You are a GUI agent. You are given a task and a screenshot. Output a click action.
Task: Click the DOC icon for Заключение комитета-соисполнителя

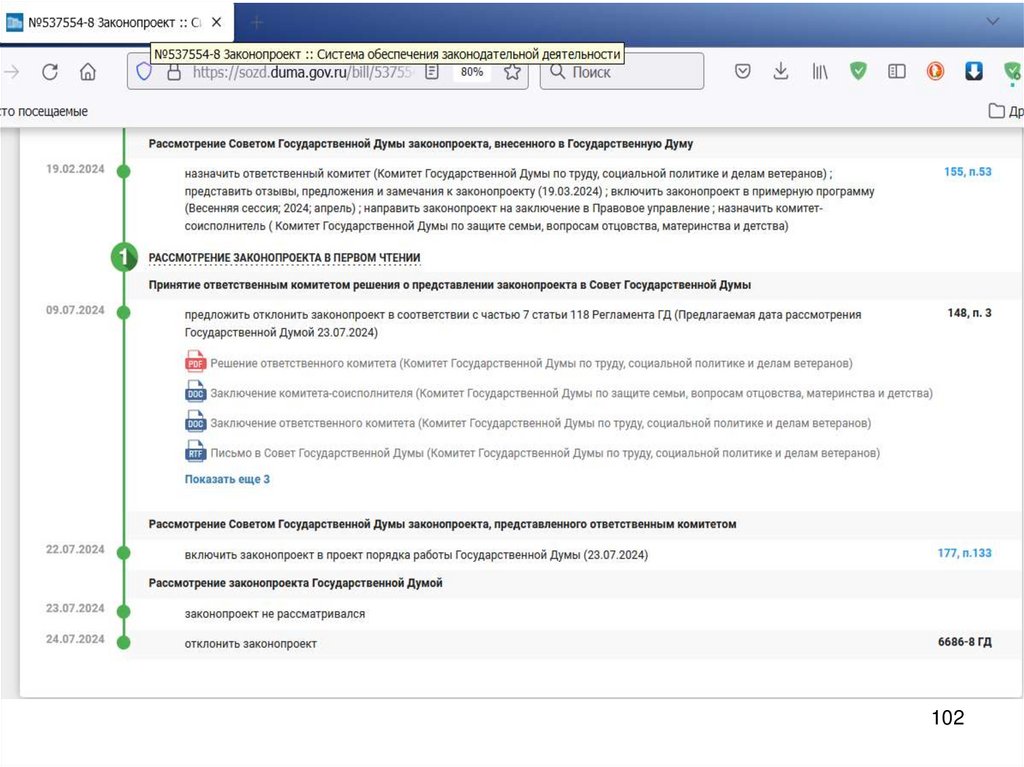(195, 392)
